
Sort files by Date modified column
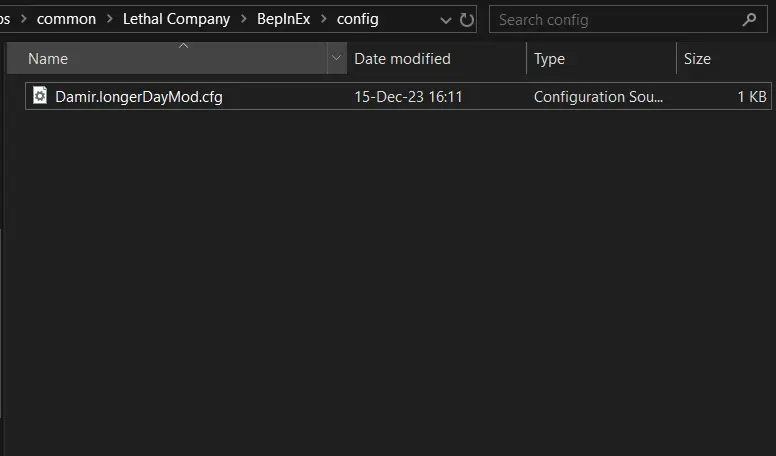click(436, 58)
